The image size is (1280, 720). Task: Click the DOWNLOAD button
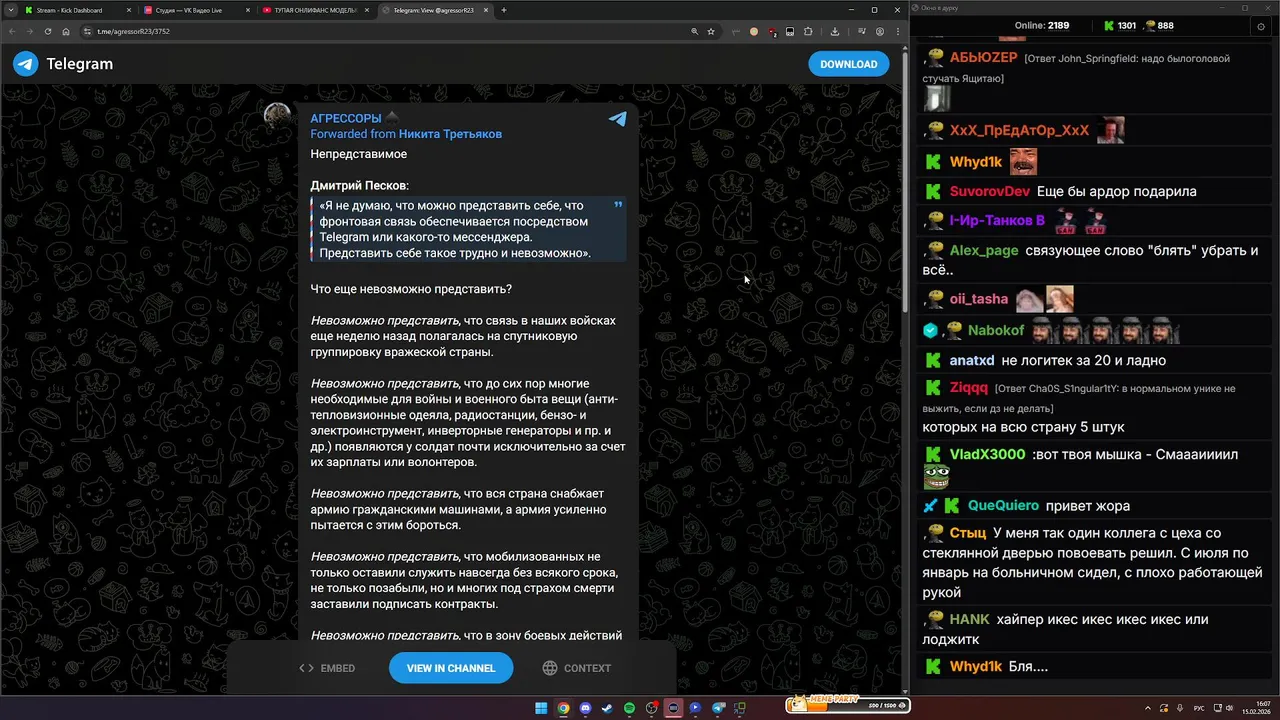click(x=849, y=64)
